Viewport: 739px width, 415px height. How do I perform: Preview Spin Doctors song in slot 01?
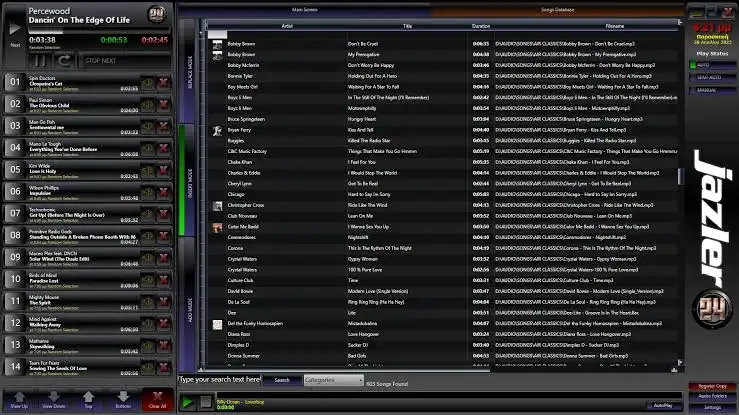(x=148, y=83)
